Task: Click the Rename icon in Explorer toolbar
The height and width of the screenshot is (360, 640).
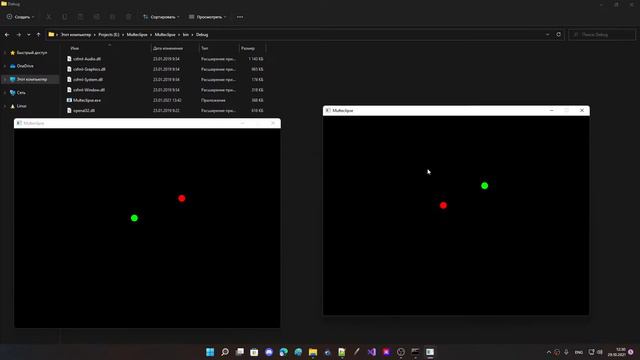Action: [96, 17]
